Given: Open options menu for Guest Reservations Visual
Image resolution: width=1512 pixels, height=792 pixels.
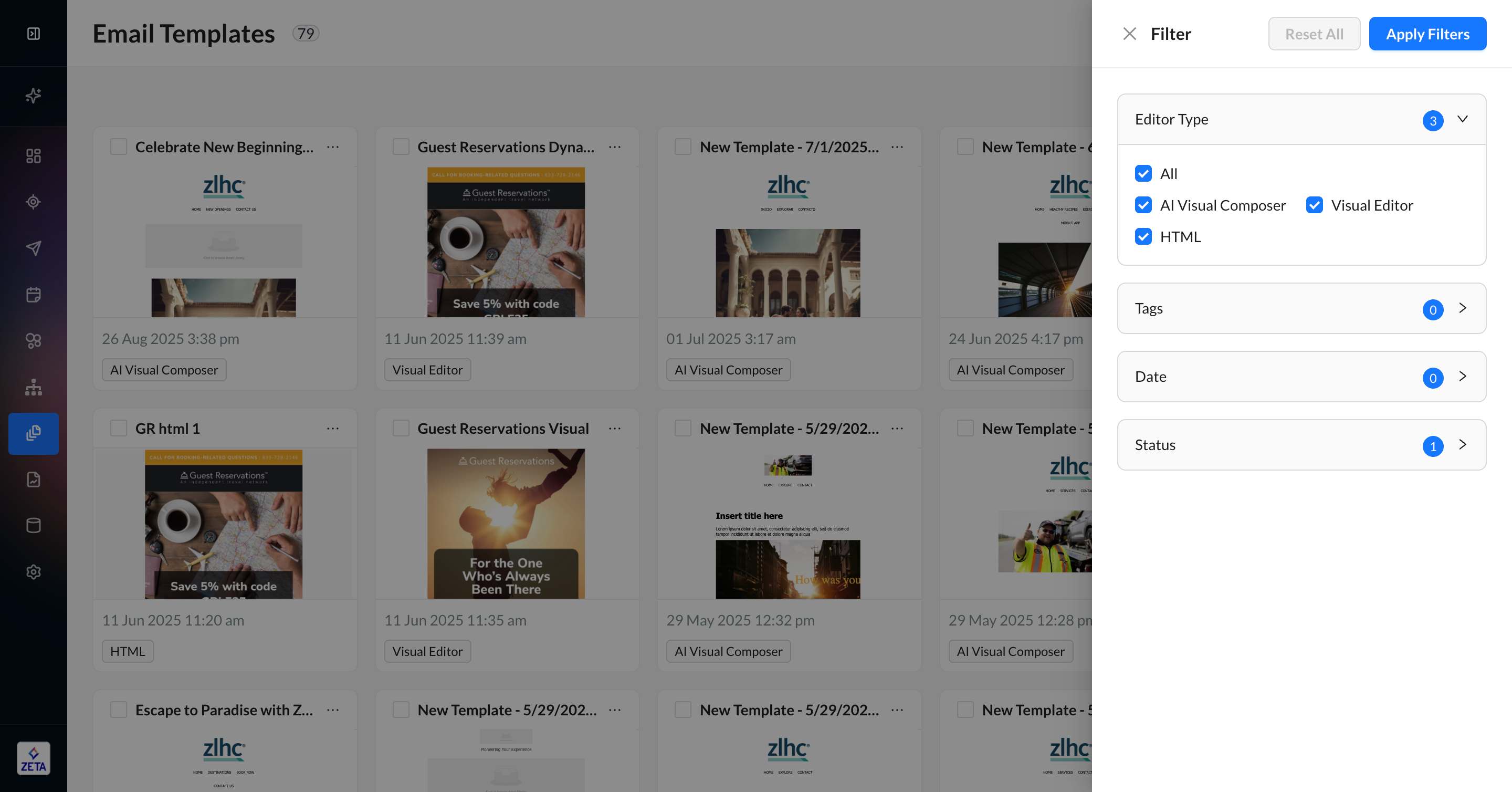Looking at the screenshot, I should point(615,429).
